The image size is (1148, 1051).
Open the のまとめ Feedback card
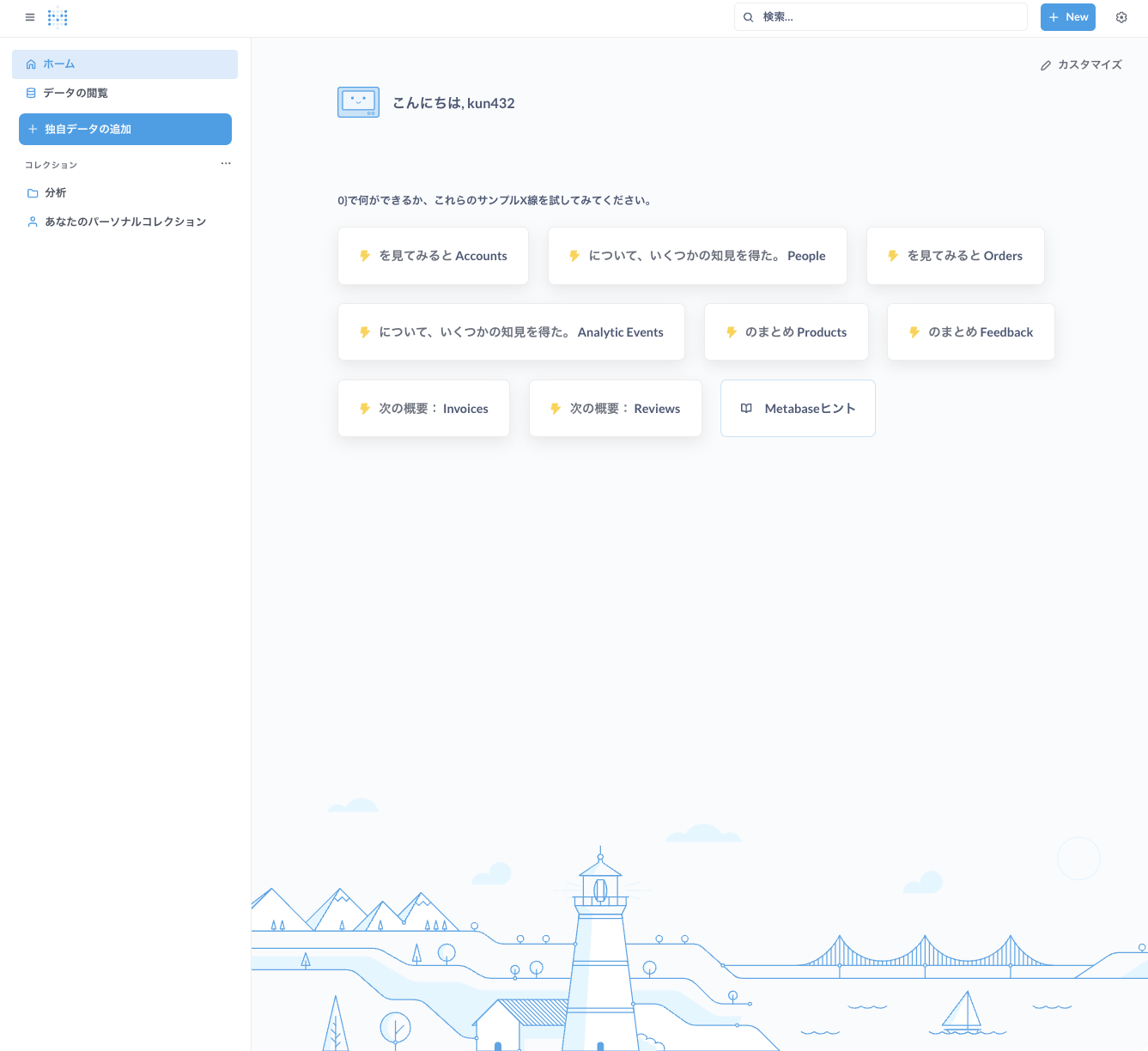pos(970,332)
